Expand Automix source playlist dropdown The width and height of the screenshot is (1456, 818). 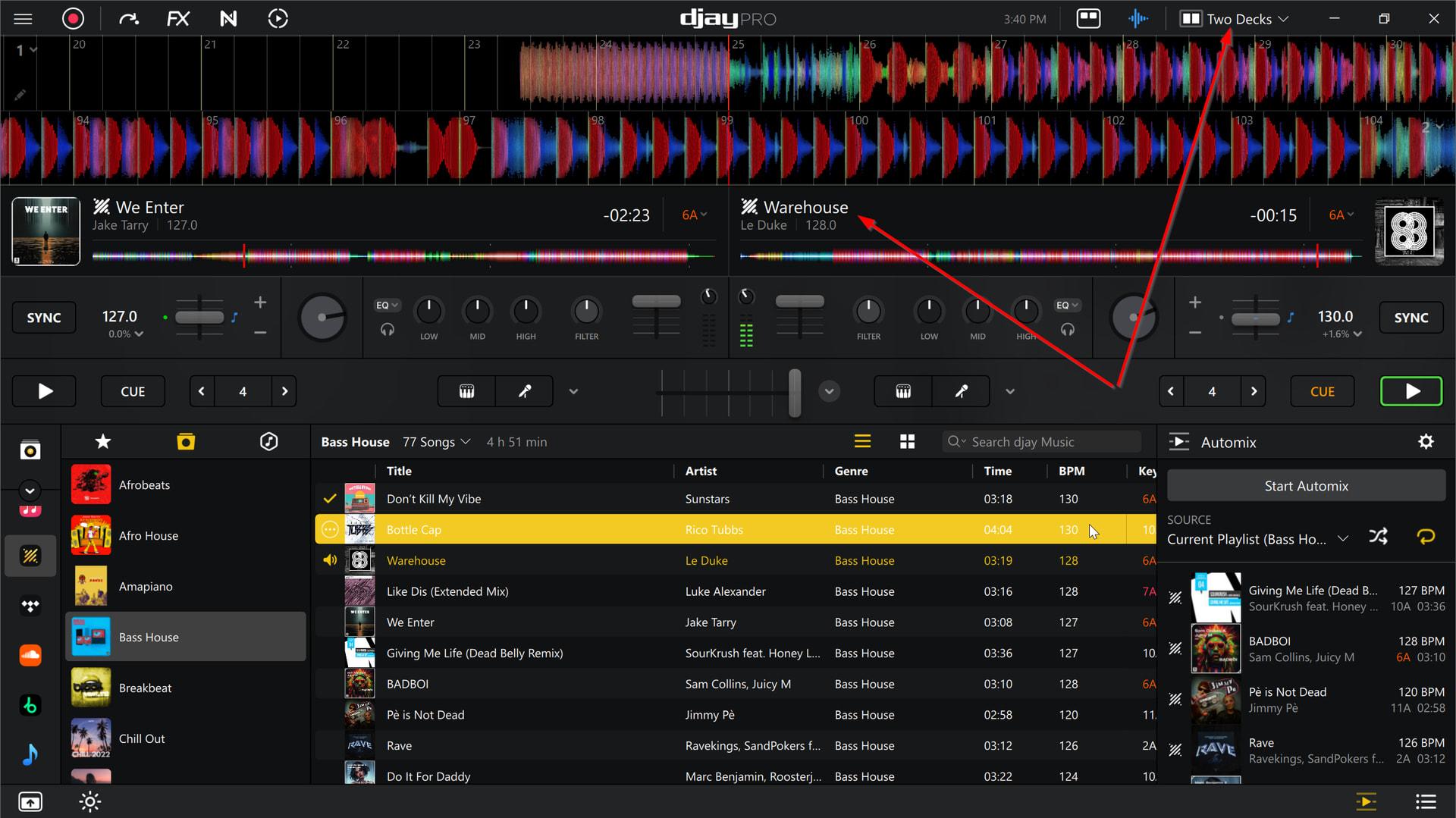tap(1343, 538)
